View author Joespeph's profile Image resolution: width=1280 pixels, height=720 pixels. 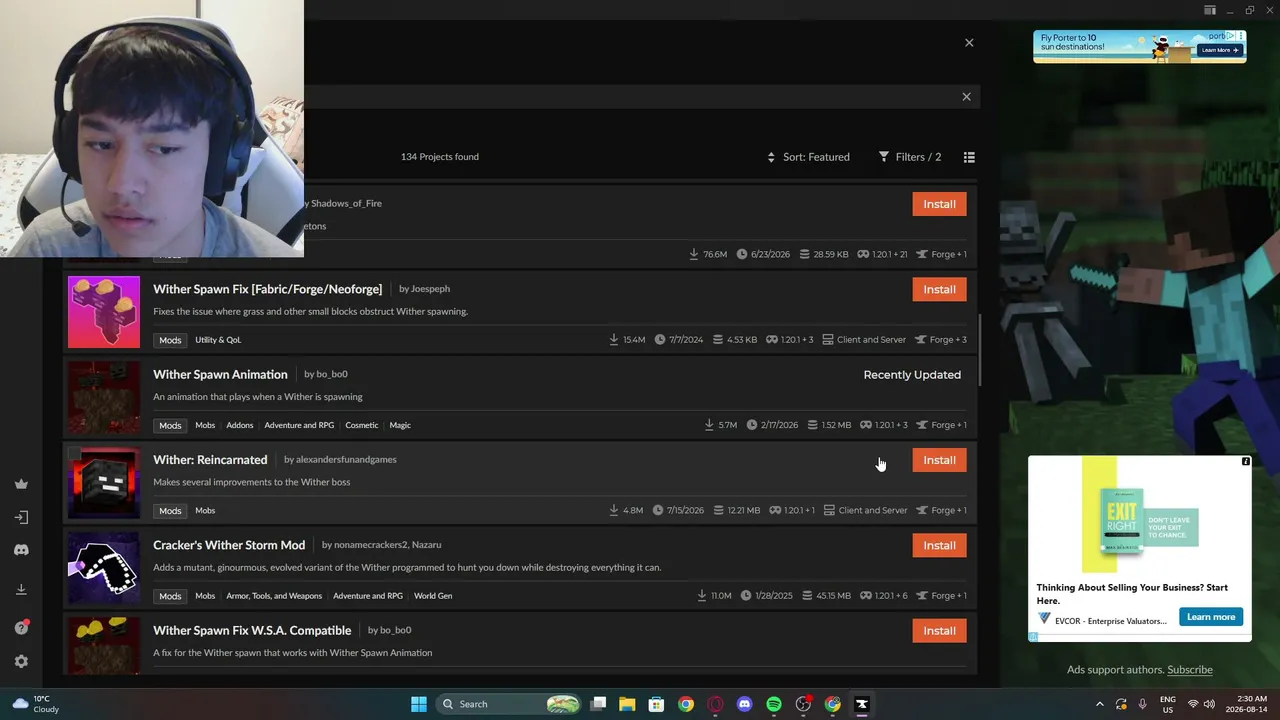tap(431, 289)
